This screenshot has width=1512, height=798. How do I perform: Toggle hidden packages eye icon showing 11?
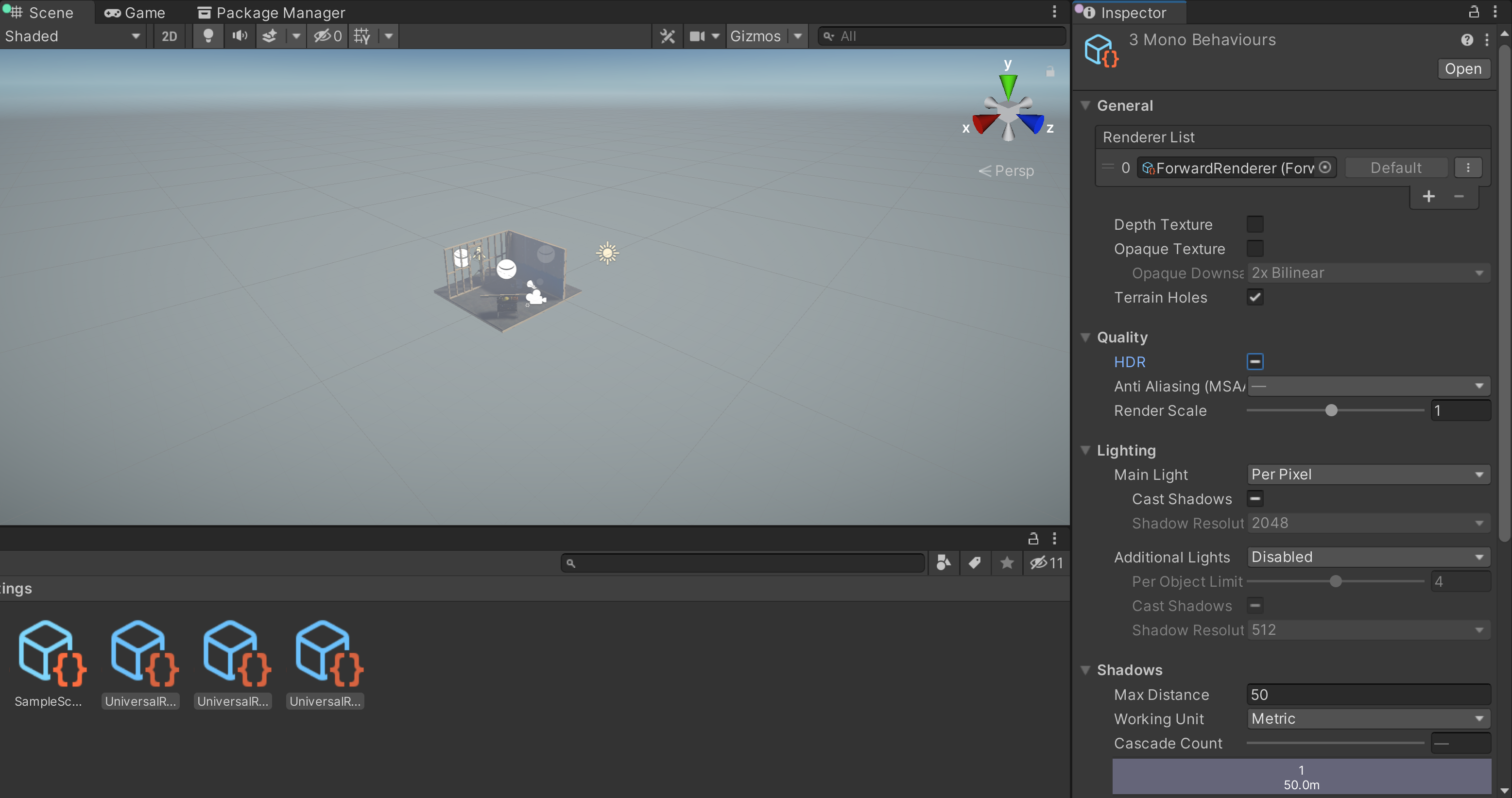click(1046, 563)
